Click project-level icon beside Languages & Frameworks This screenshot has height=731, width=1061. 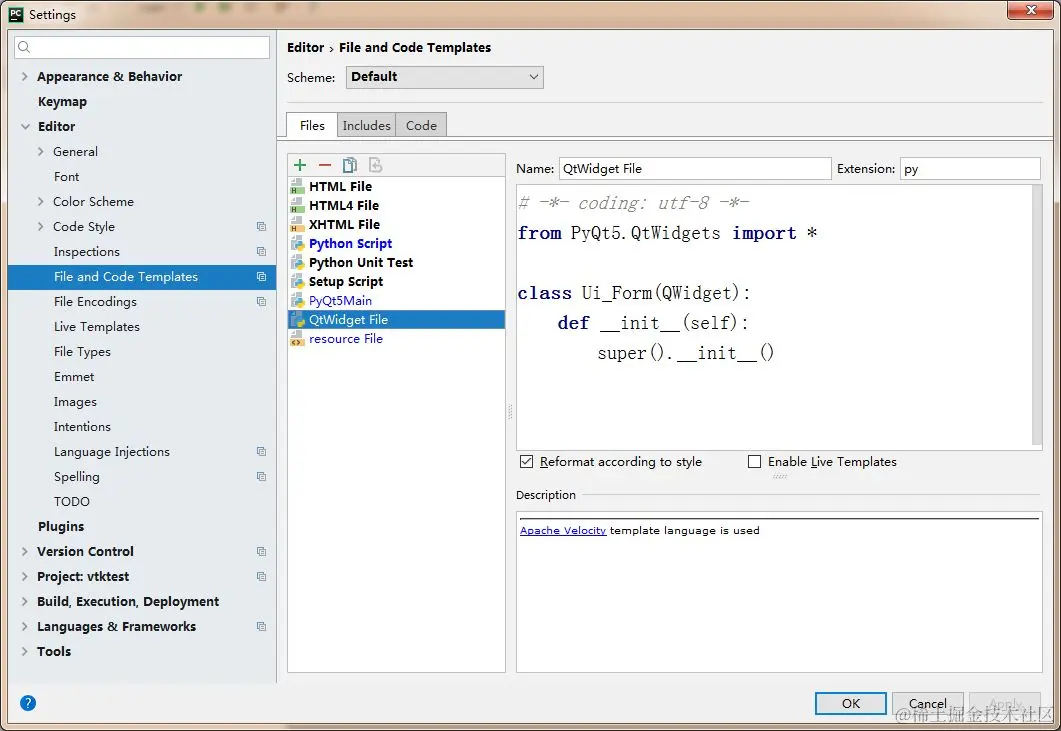tap(261, 627)
